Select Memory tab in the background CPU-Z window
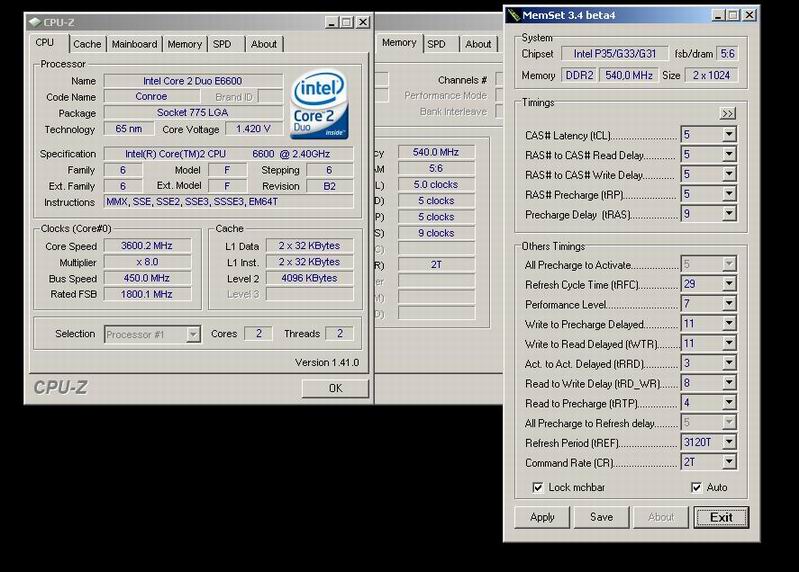The width and height of the screenshot is (799, 572). click(399, 43)
